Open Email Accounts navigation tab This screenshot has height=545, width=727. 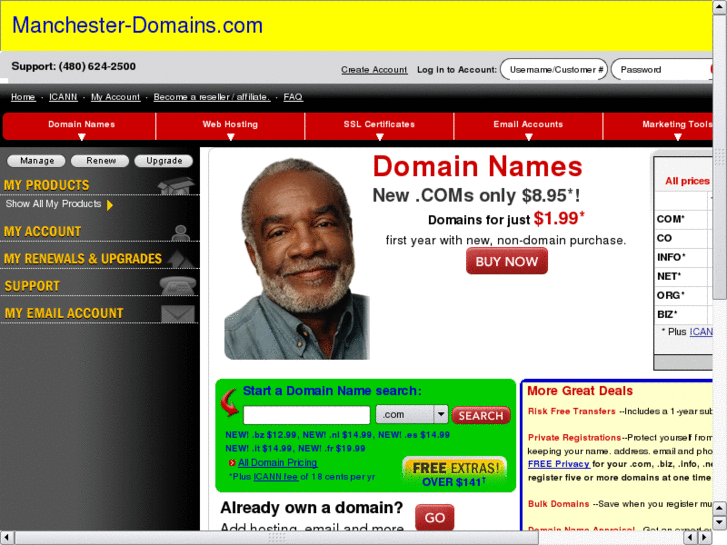pos(528,126)
